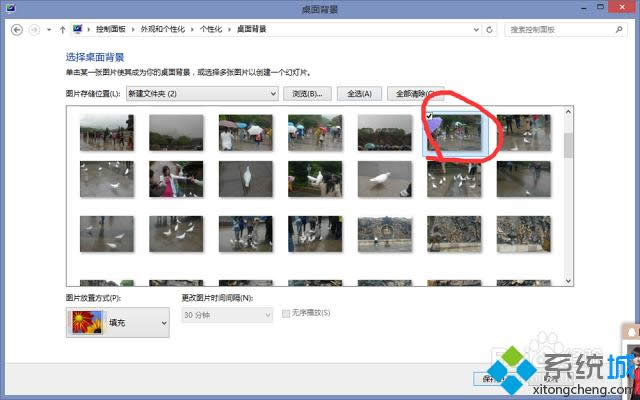Click the 桌面背景 breadcrumb

252,29
